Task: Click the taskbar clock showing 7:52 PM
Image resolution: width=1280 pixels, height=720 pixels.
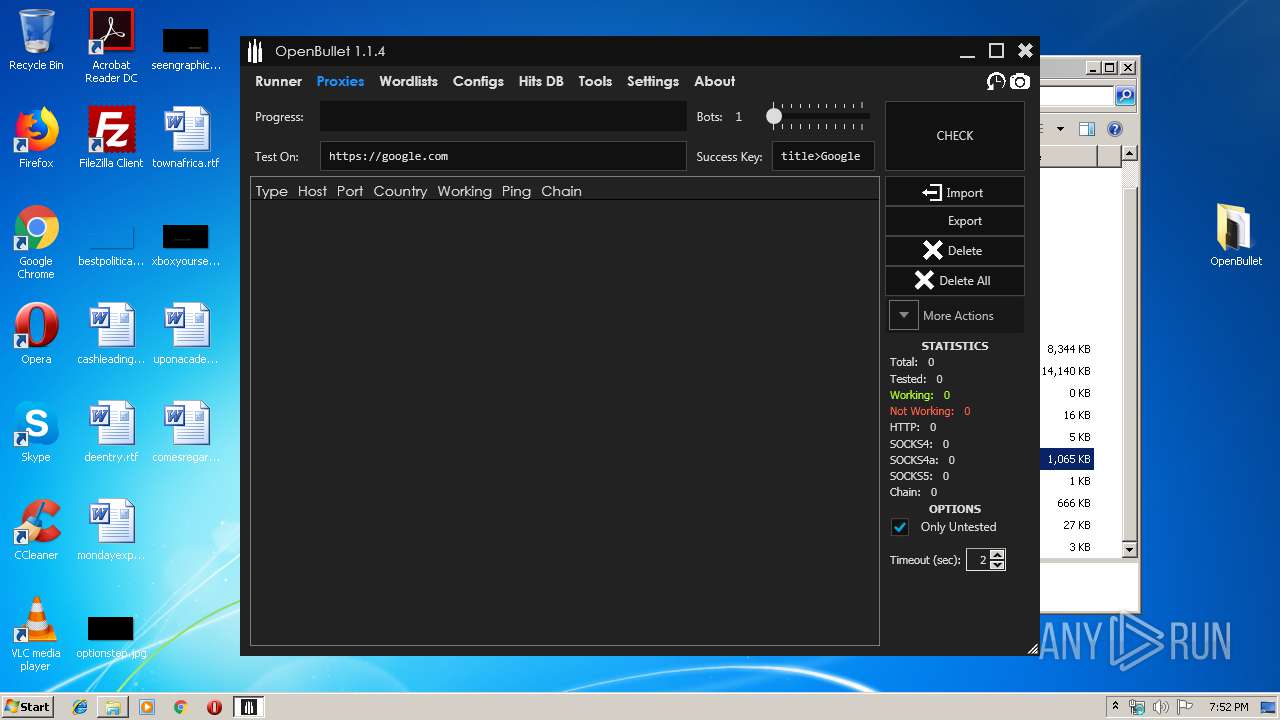Action: tap(1228, 707)
